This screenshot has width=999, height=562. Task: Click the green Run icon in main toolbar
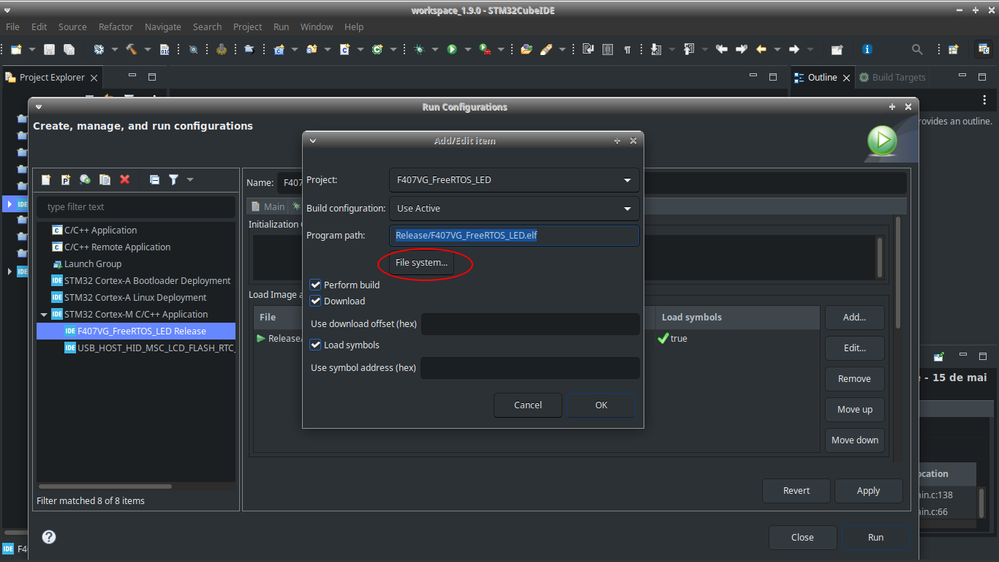452,50
